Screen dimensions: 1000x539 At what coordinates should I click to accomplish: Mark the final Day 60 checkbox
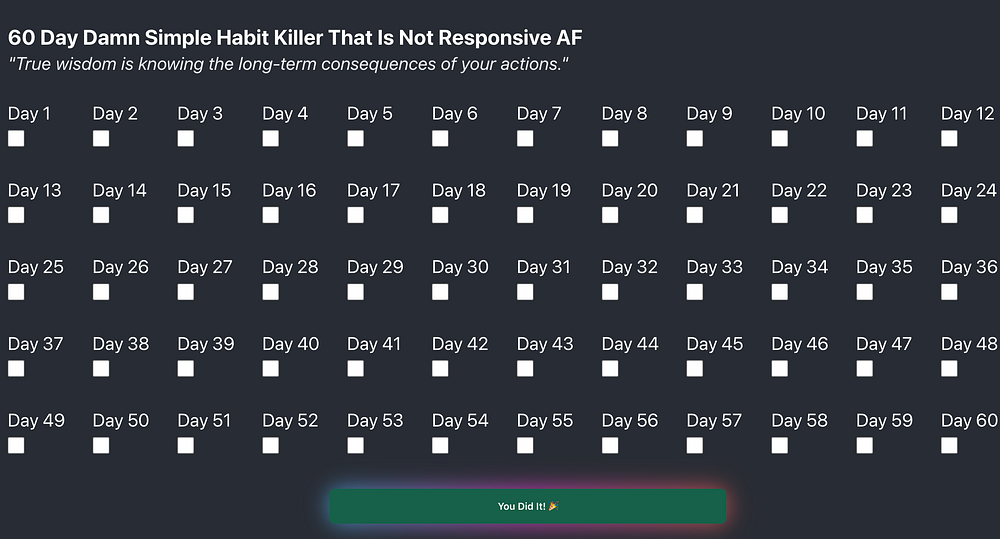(949, 445)
